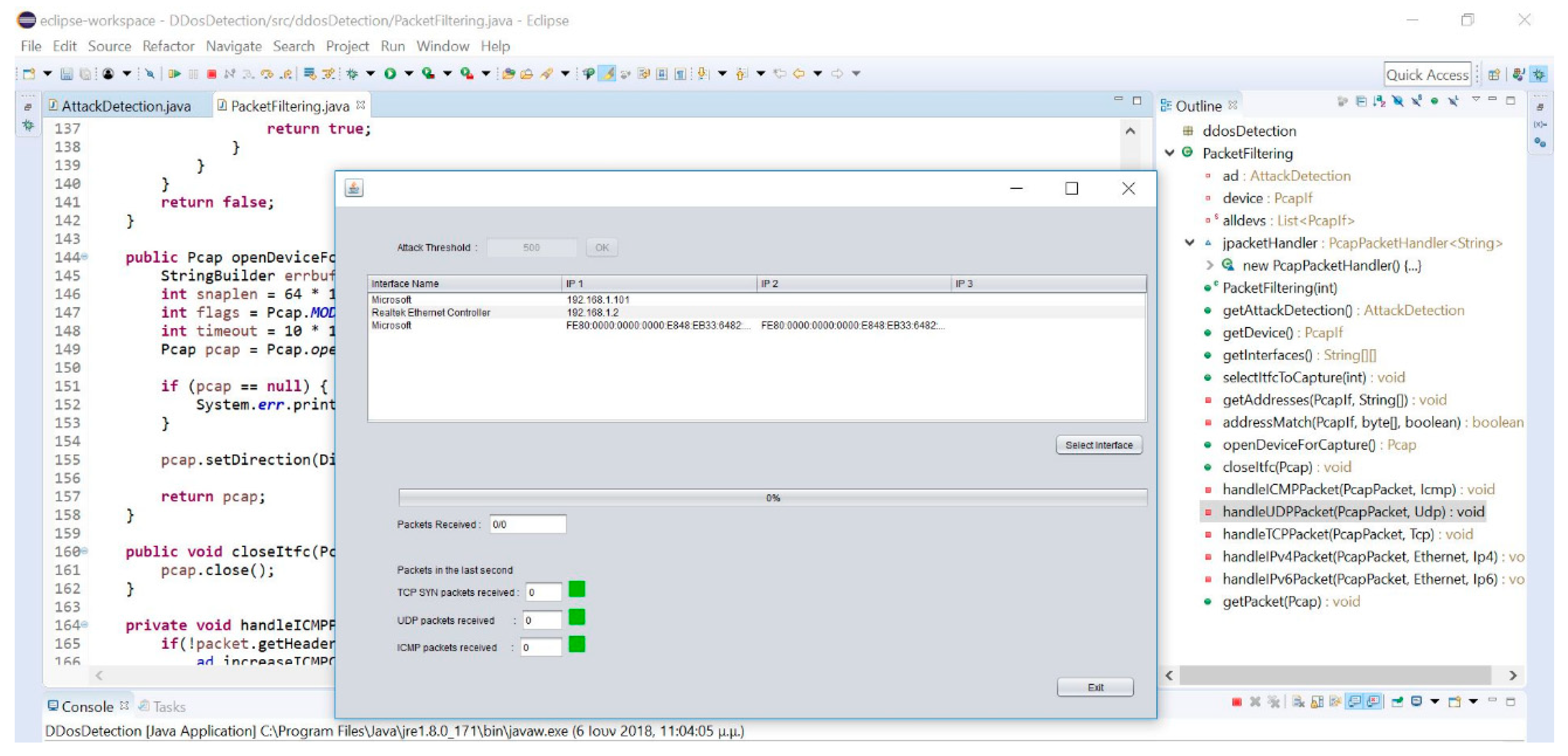This screenshot has width=1568, height=756.
Task: Expand new PcapPacketHandler() node in Outline
Action: [x=1209, y=265]
